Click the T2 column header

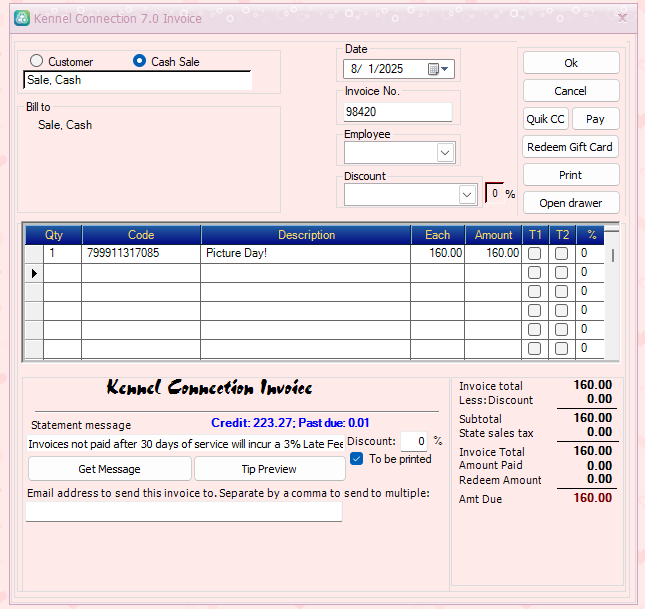click(x=562, y=235)
